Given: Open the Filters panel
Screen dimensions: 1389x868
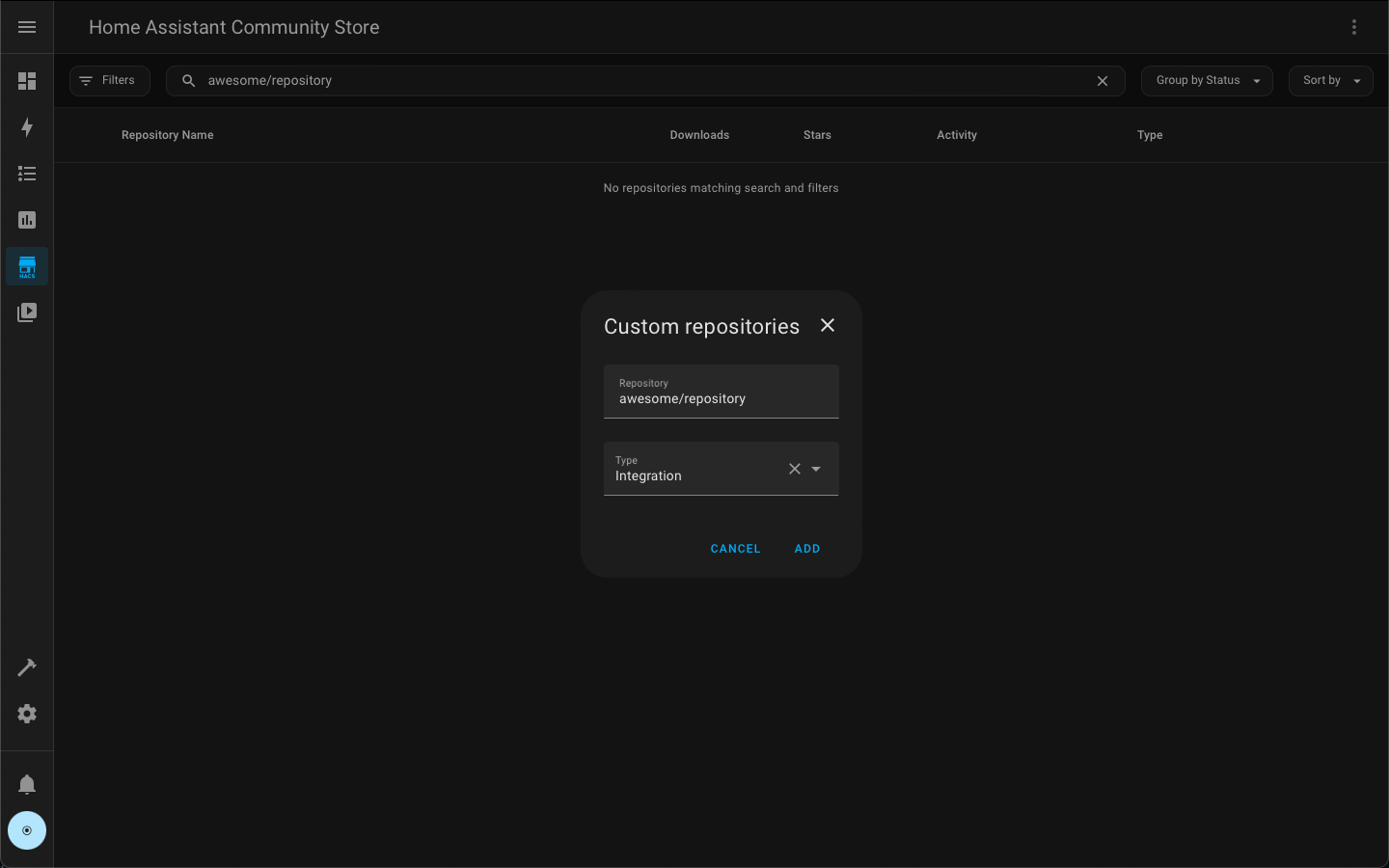Looking at the screenshot, I should [x=109, y=80].
